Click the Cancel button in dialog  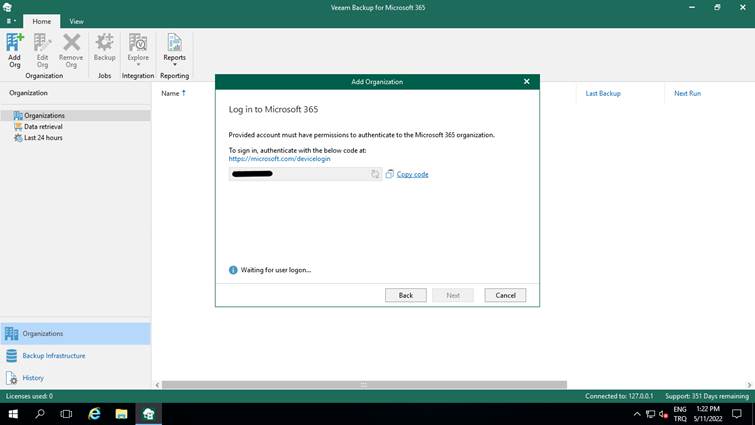(x=505, y=295)
